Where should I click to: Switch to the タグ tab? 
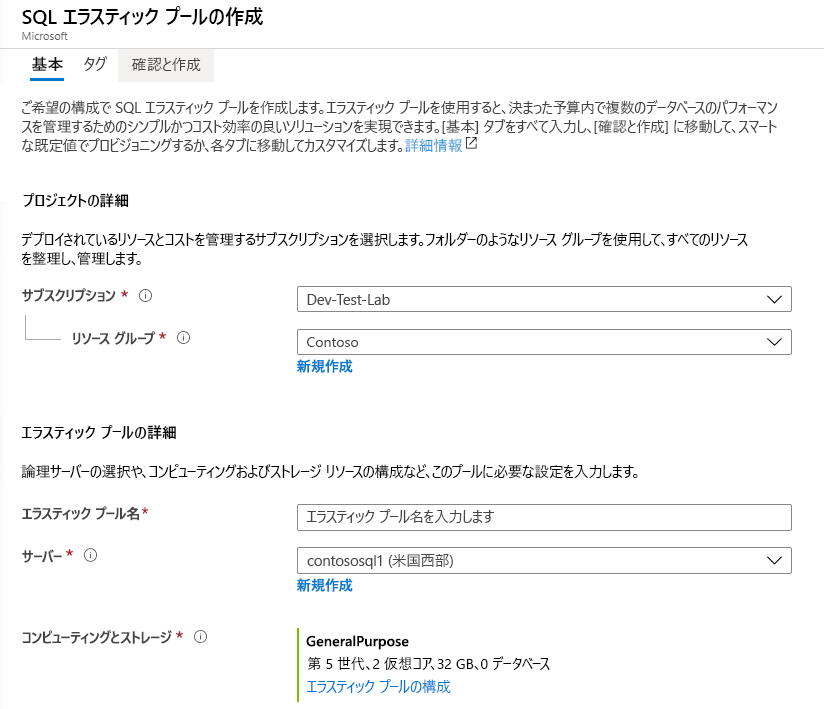(95, 65)
